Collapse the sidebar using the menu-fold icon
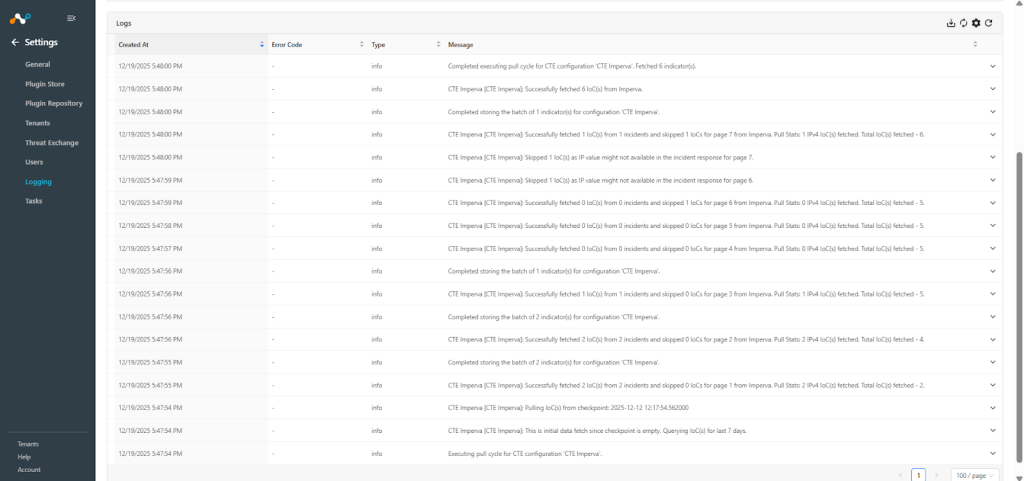The width and height of the screenshot is (1024, 481). [71, 18]
